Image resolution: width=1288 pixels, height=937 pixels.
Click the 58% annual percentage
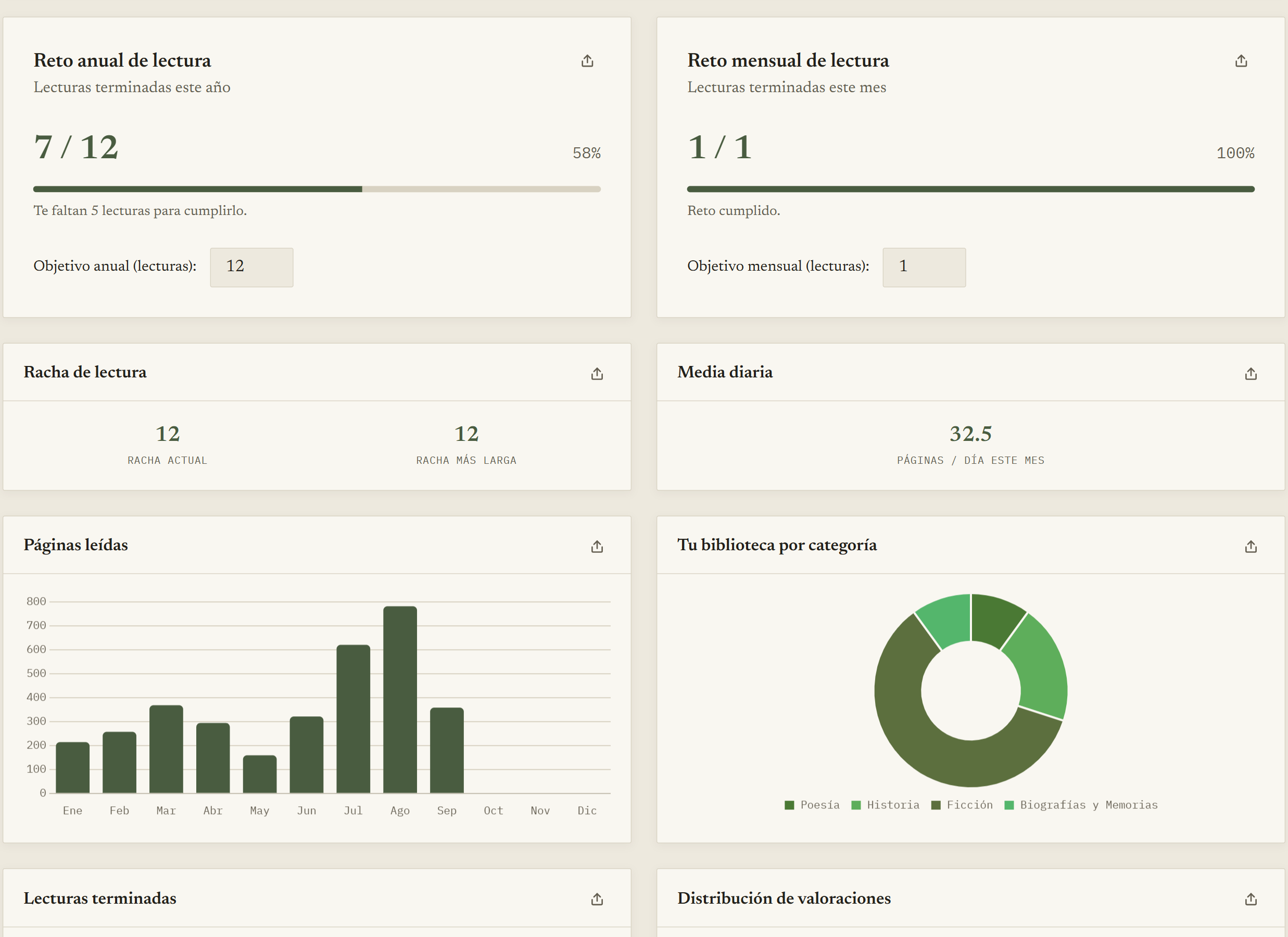[x=587, y=153]
